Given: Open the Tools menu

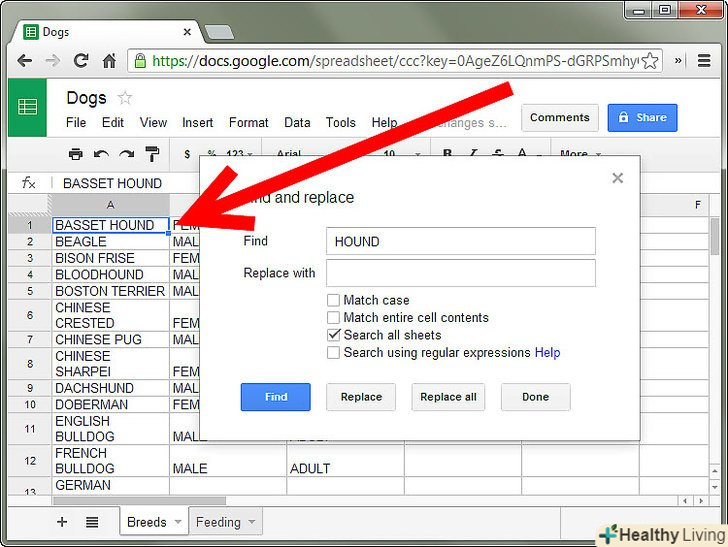Looking at the screenshot, I should click(340, 123).
